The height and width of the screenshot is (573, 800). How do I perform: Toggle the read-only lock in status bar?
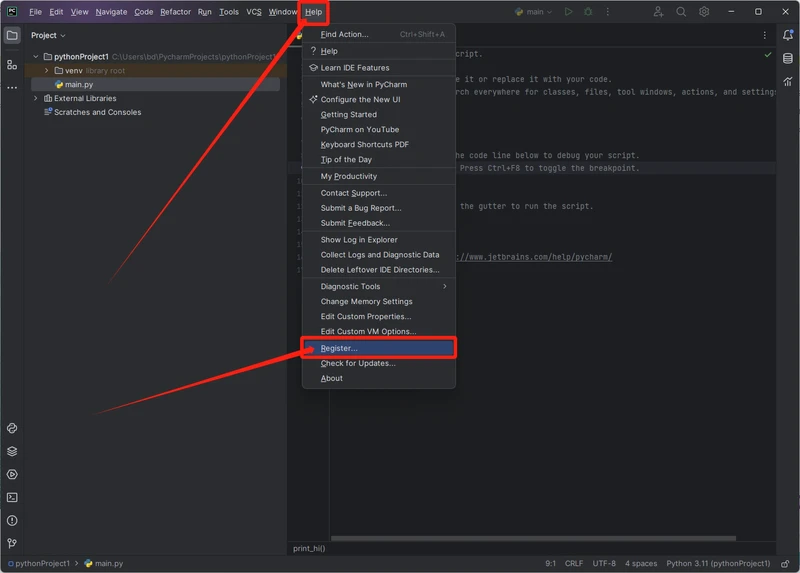786,563
